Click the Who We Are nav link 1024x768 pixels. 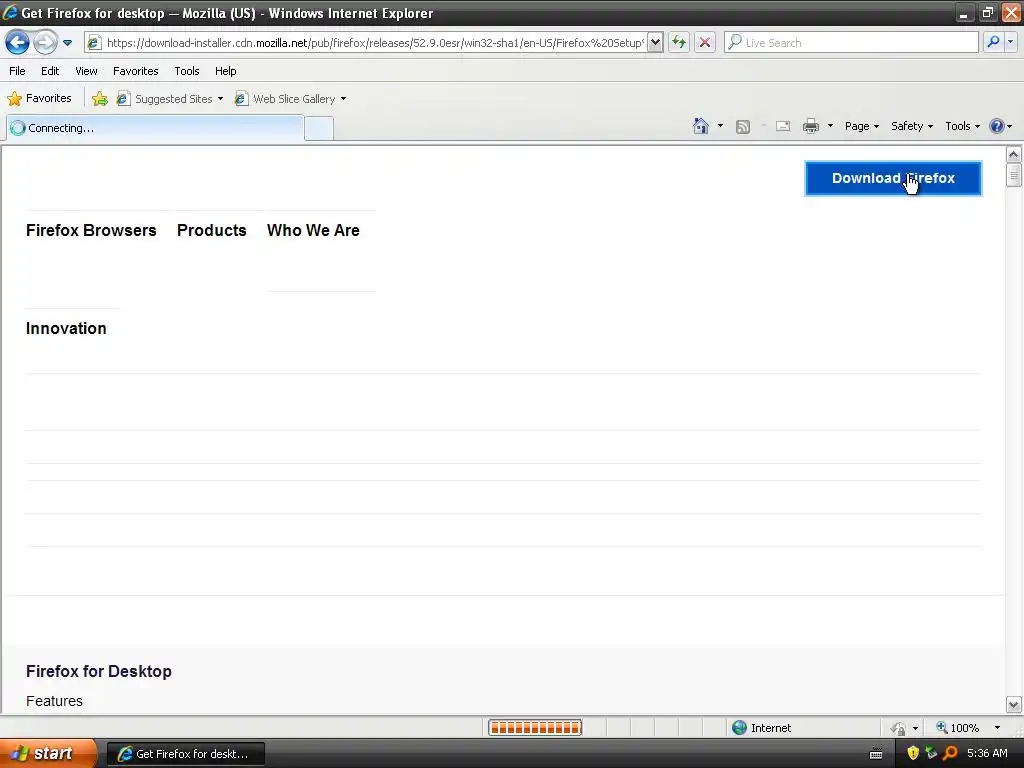[x=313, y=231]
